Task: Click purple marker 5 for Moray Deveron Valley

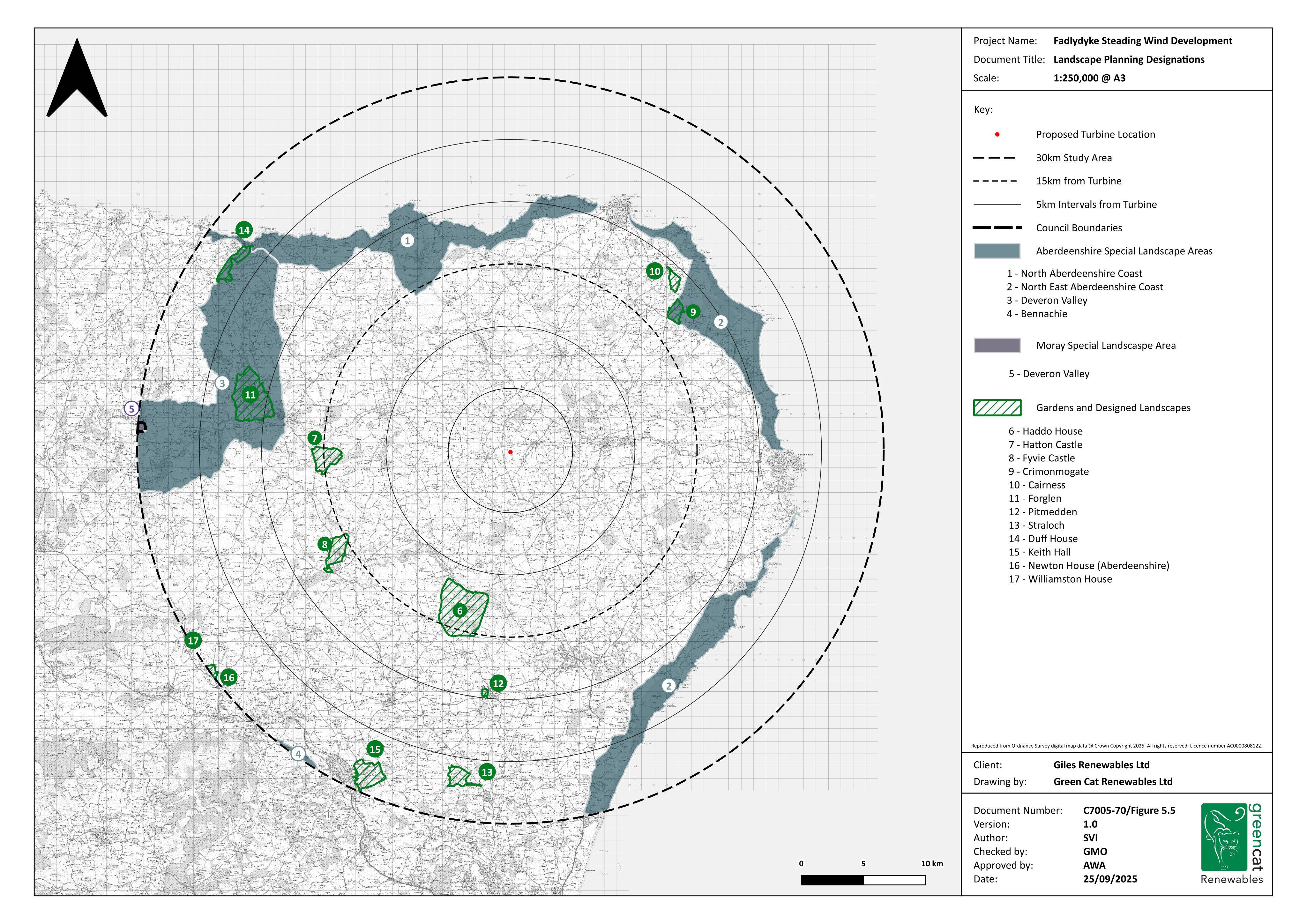Action: pyautogui.click(x=131, y=409)
